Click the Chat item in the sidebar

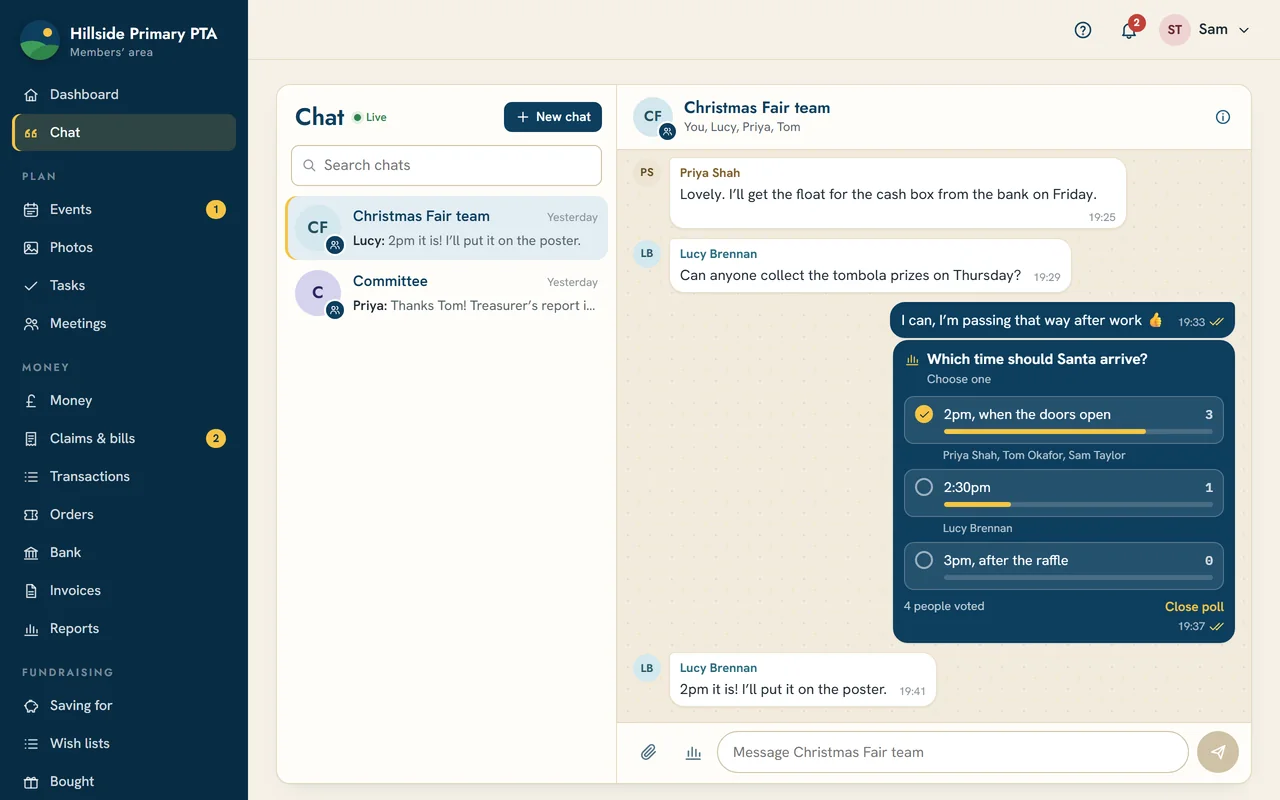124,132
